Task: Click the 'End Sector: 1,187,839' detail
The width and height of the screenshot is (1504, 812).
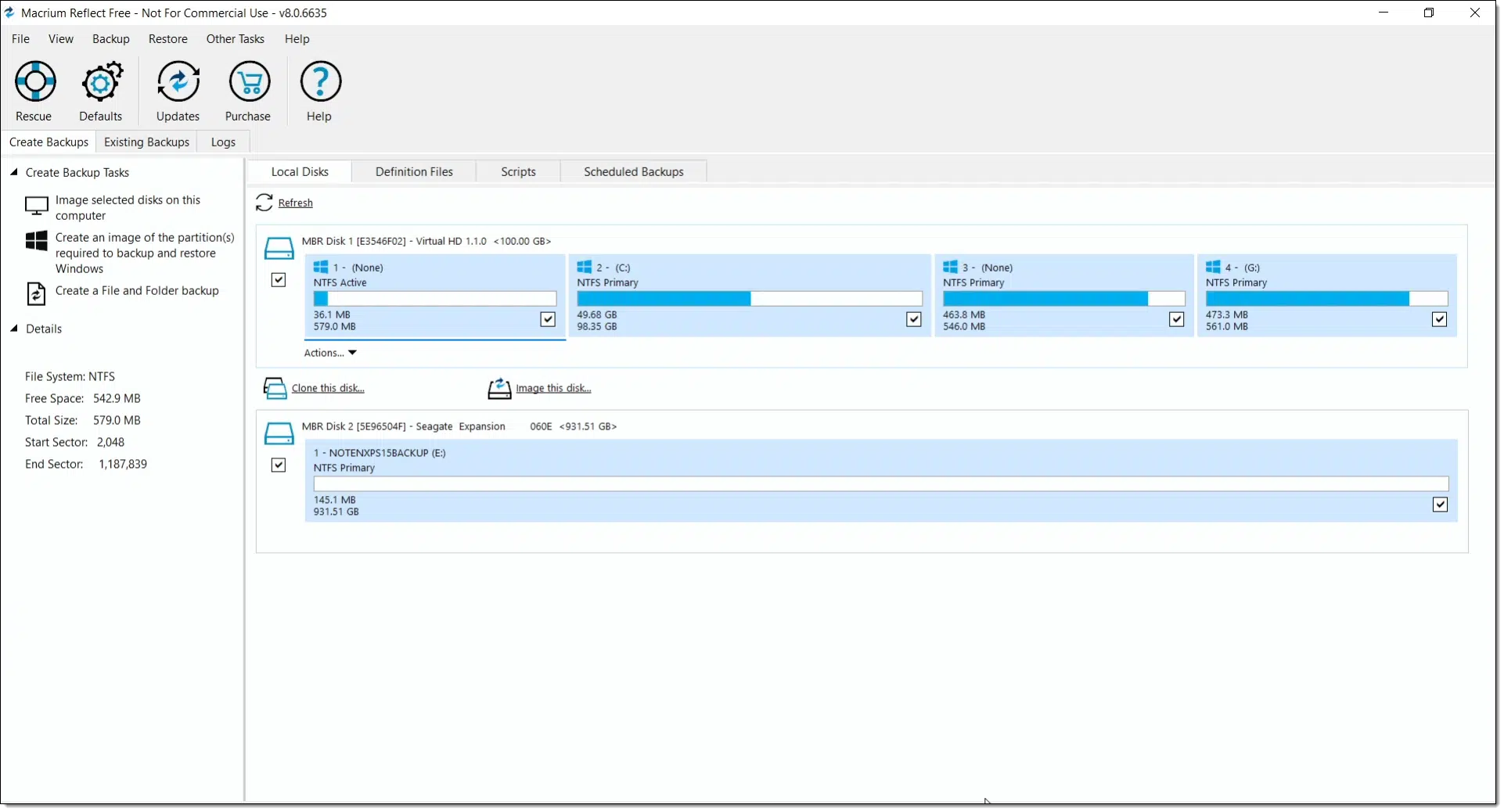Action: 86,465
